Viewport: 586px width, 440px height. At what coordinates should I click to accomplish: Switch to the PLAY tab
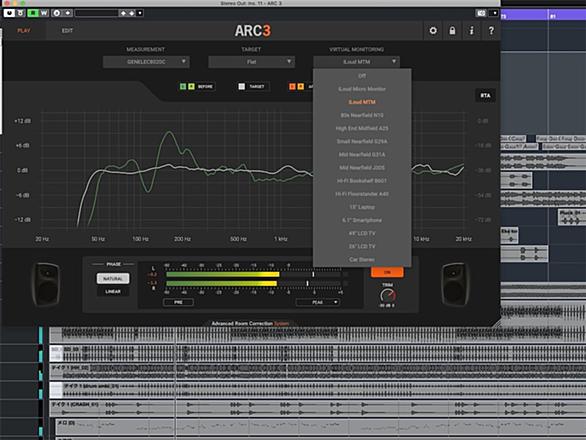[x=24, y=31]
